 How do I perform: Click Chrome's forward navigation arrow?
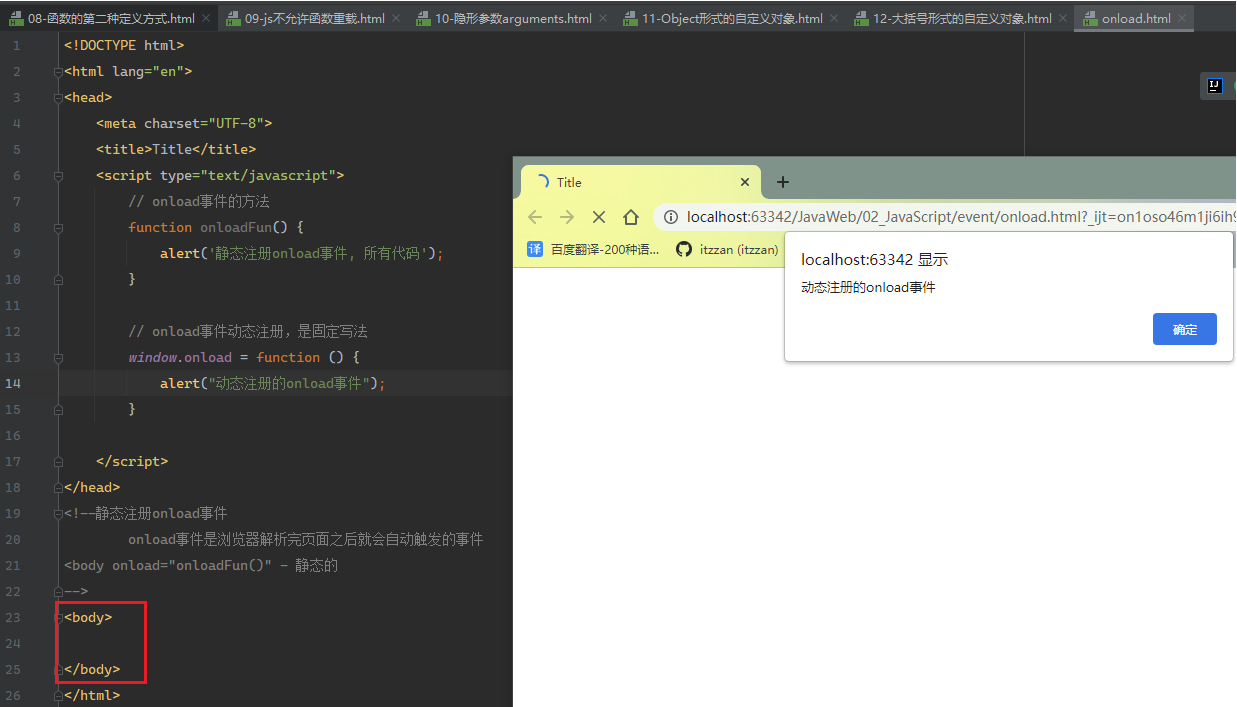click(x=567, y=217)
